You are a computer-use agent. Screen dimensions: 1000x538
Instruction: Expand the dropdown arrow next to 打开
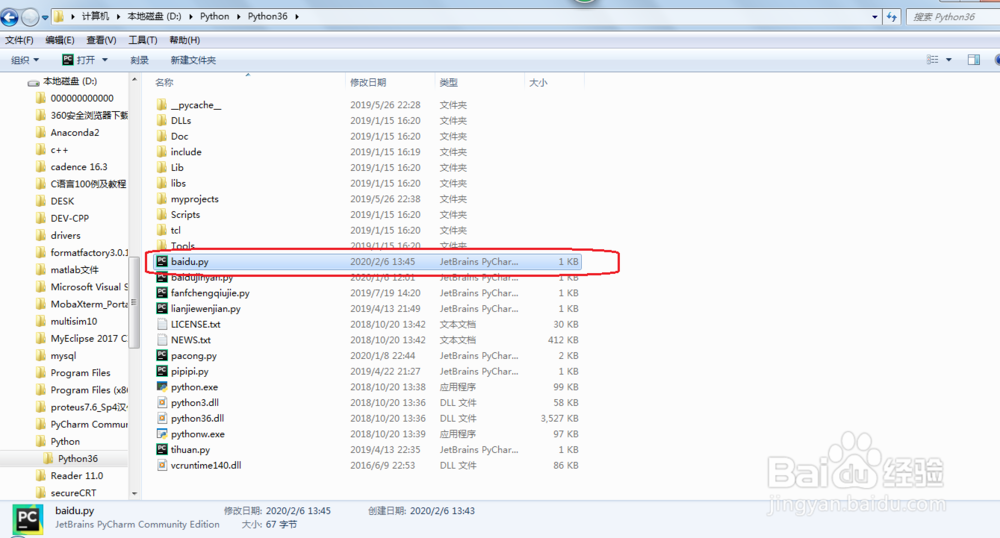point(105,60)
